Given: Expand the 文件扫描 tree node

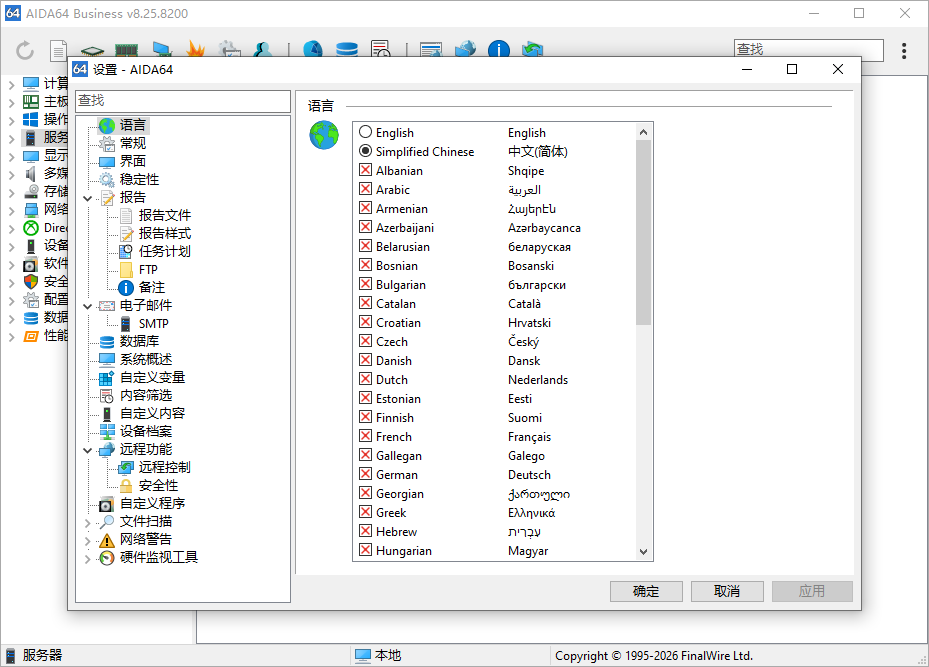Looking at the screenshot, I should click(x=88, y=521).
